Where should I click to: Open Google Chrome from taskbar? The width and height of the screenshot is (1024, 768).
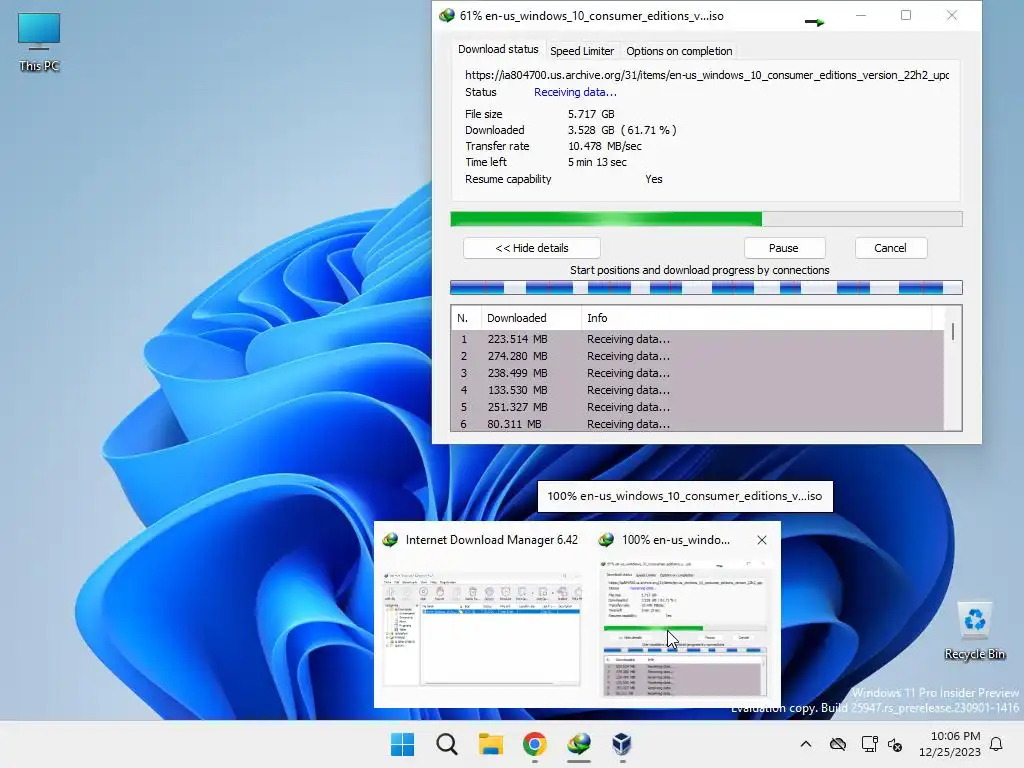coord(535,744)
